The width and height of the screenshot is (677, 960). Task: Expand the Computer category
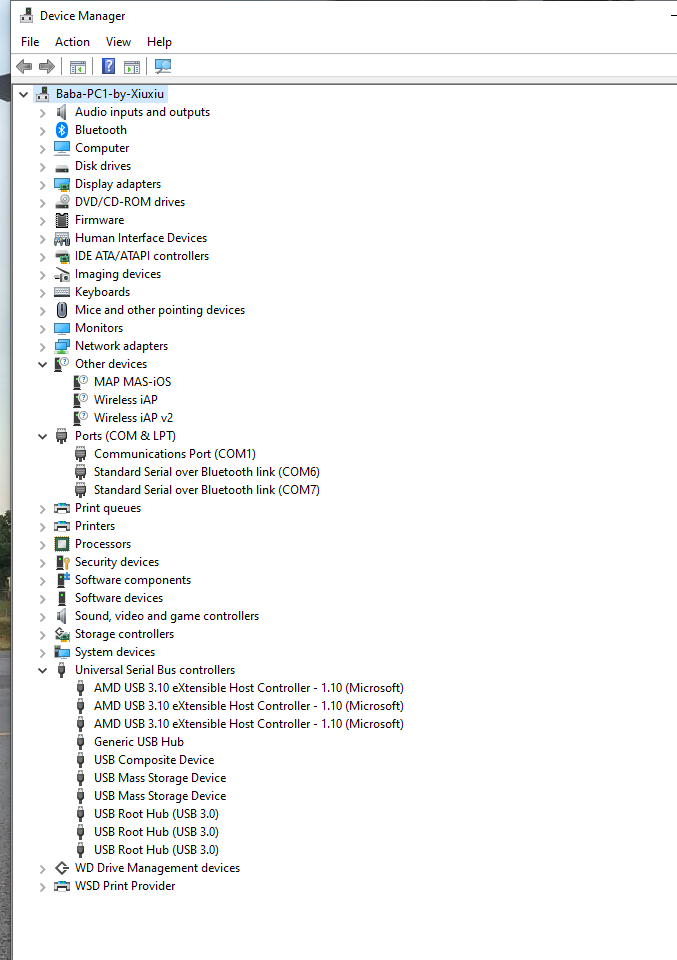tap(42, 149)
